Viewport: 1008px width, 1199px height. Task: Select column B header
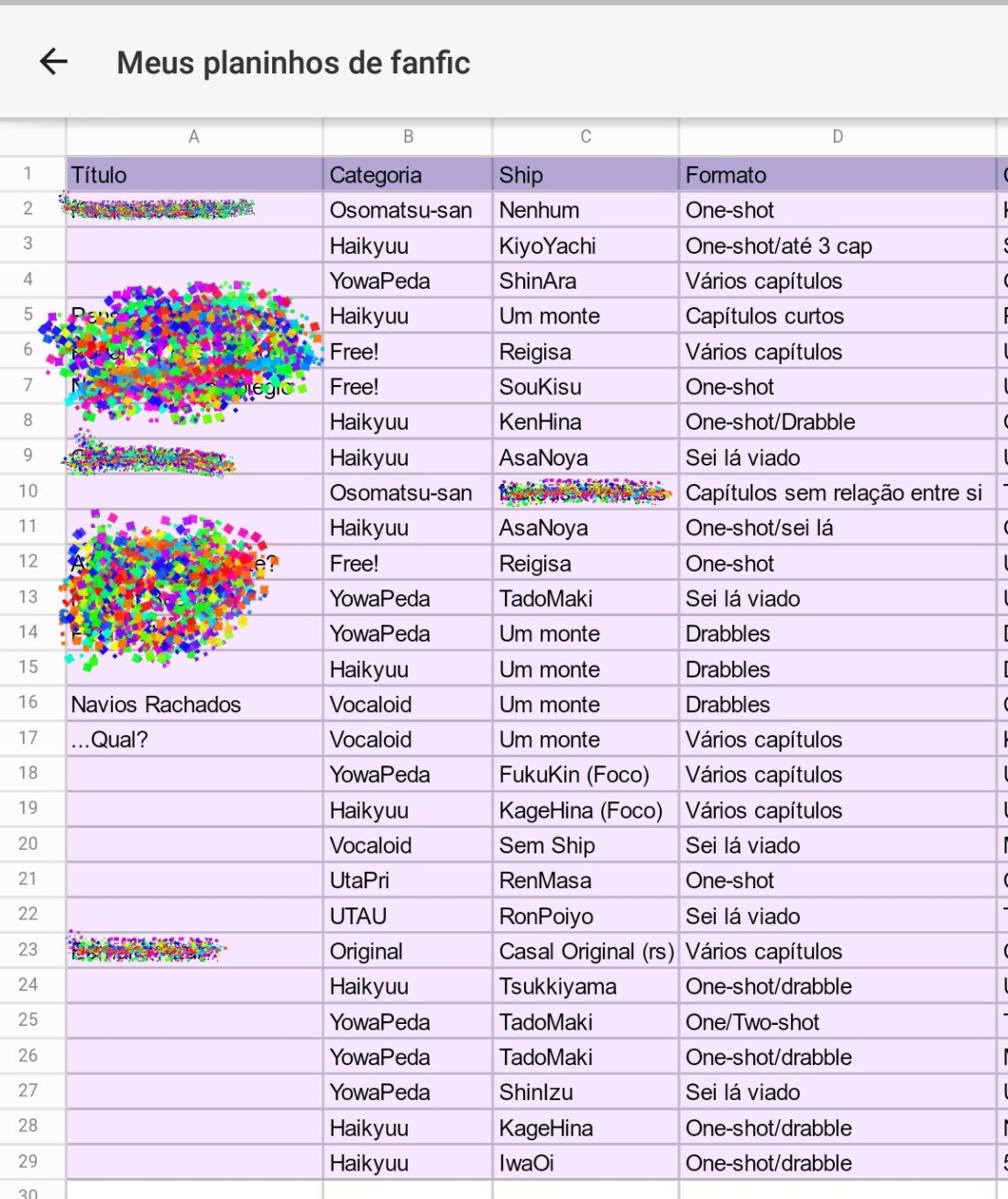tap(408, 137)
